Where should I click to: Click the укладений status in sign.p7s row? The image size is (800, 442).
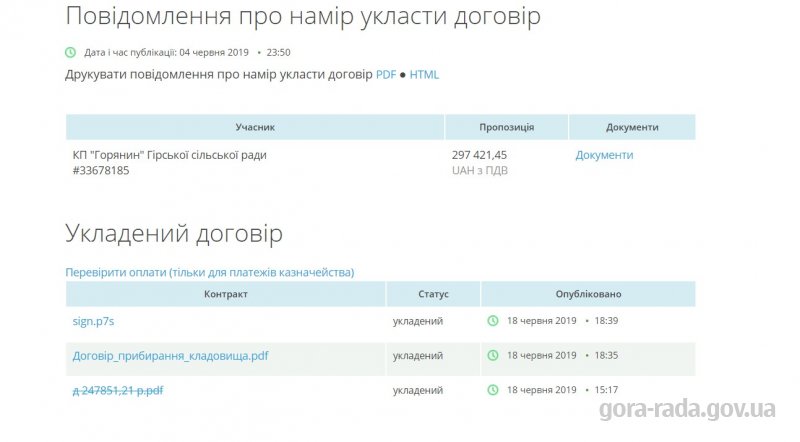click(x=418, y=322)
